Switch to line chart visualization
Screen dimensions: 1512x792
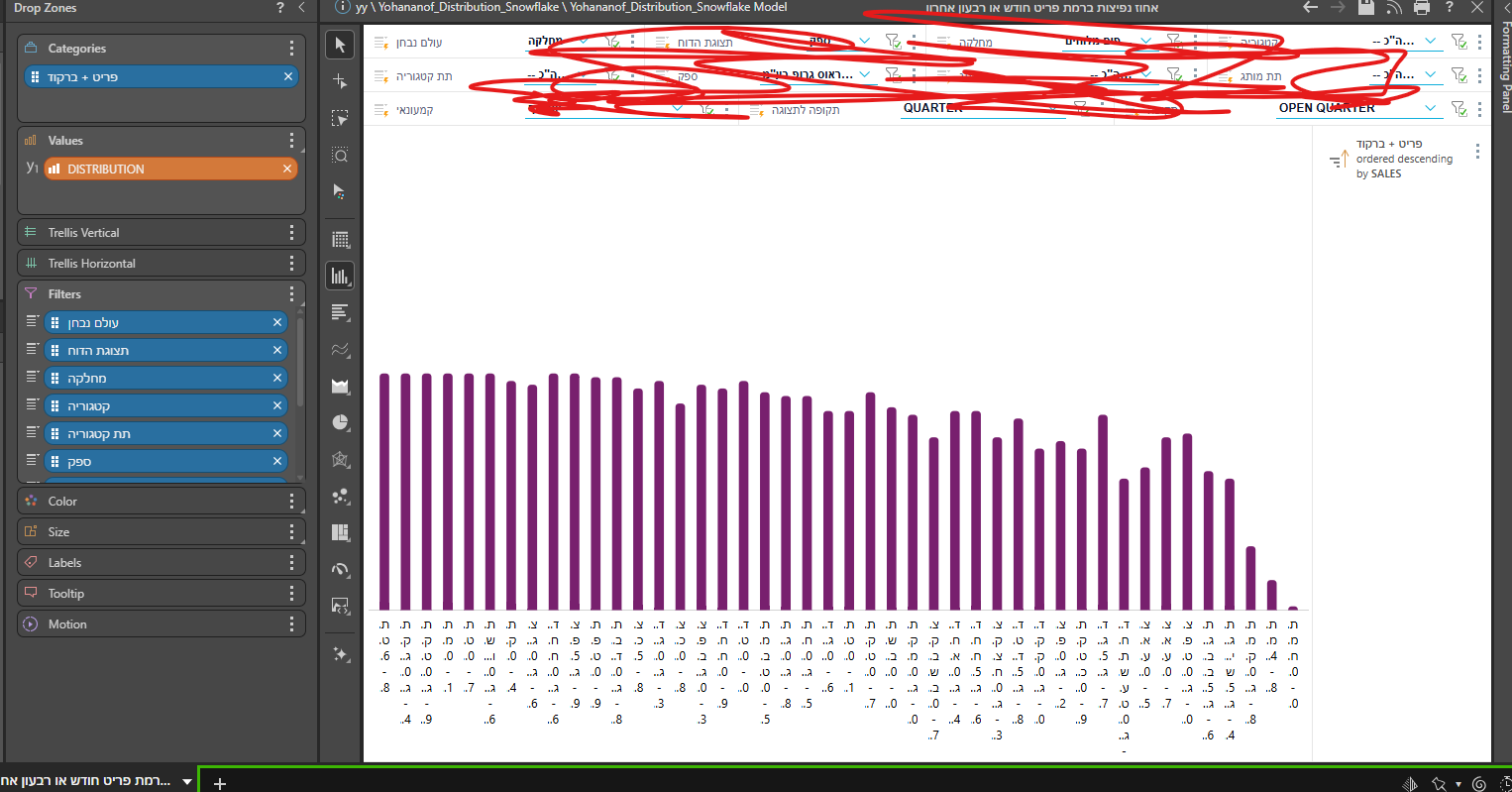(340, 349)
